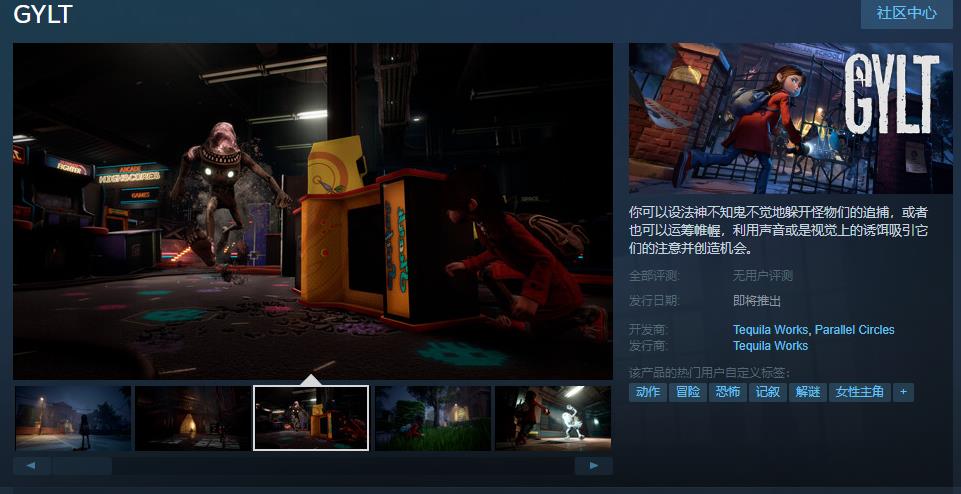Select the fifth thumbnail with the glowing white figure
The height and width of the screenshot is (494, 961).
coord(553,418)
